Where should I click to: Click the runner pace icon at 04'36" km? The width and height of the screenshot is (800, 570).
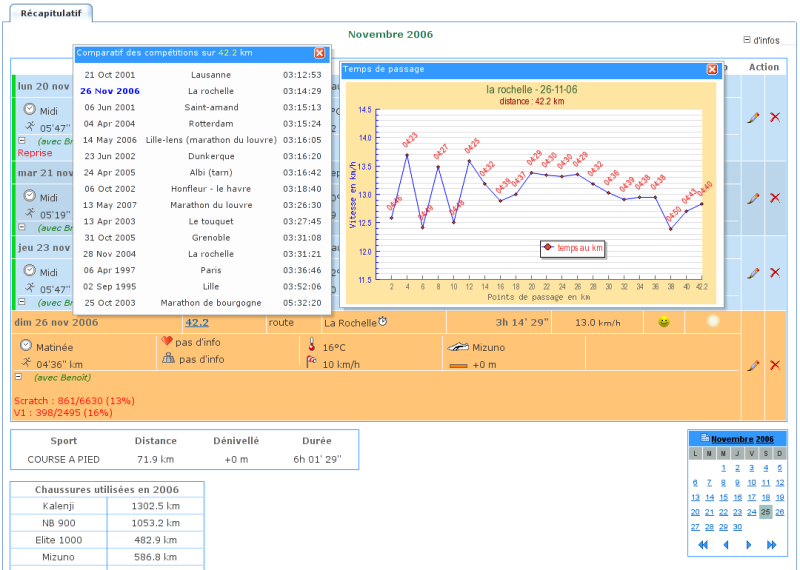click(26, 362)
